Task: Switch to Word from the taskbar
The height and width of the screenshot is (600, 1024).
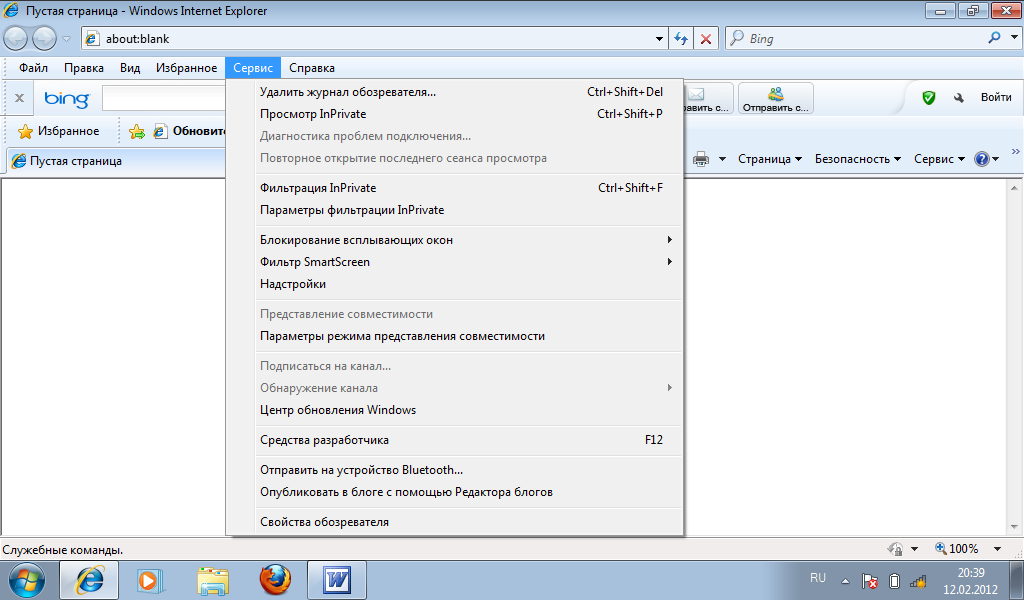Action: 337,580
